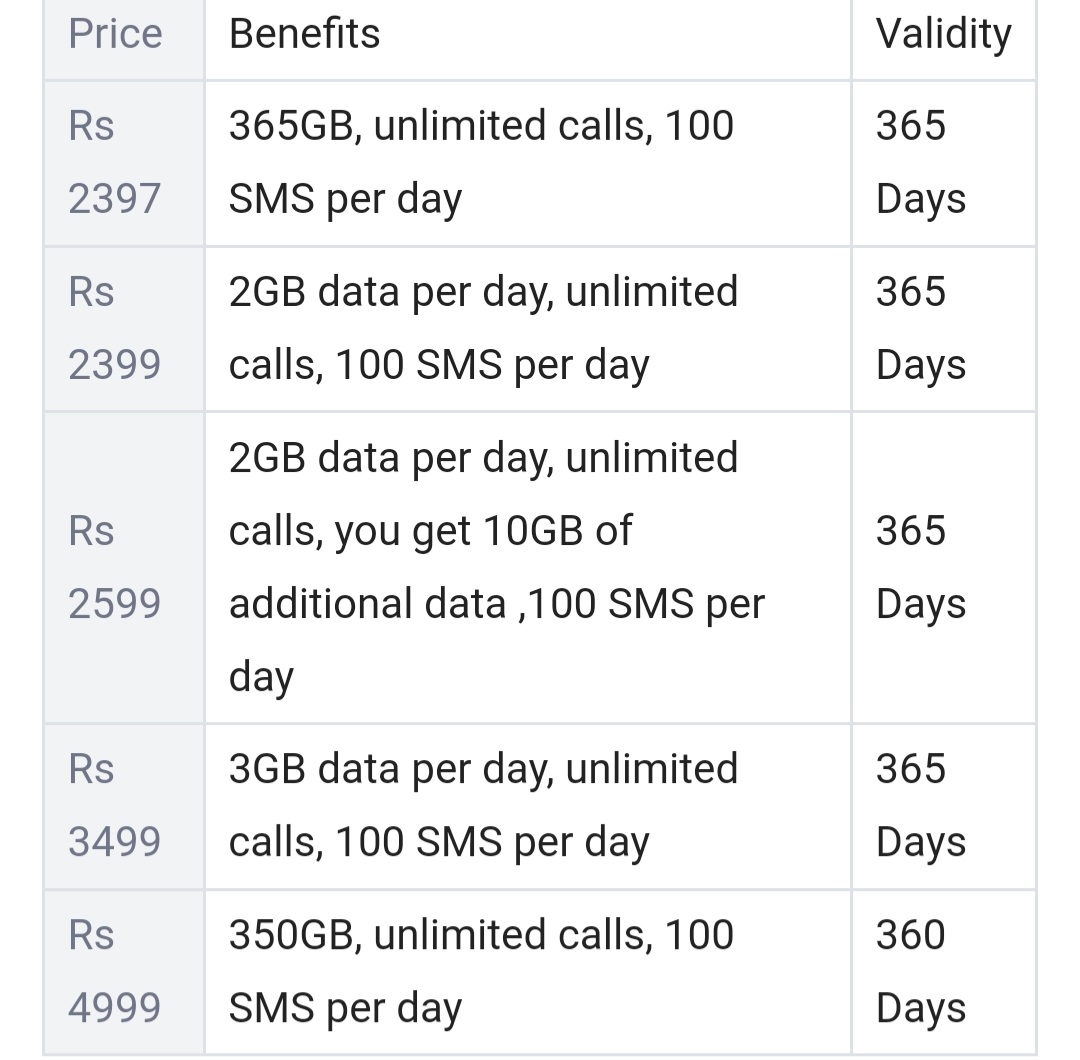Select the Rs 2599 price cell
This screenshot has height=1060, width=1080.
click(114, 567)
